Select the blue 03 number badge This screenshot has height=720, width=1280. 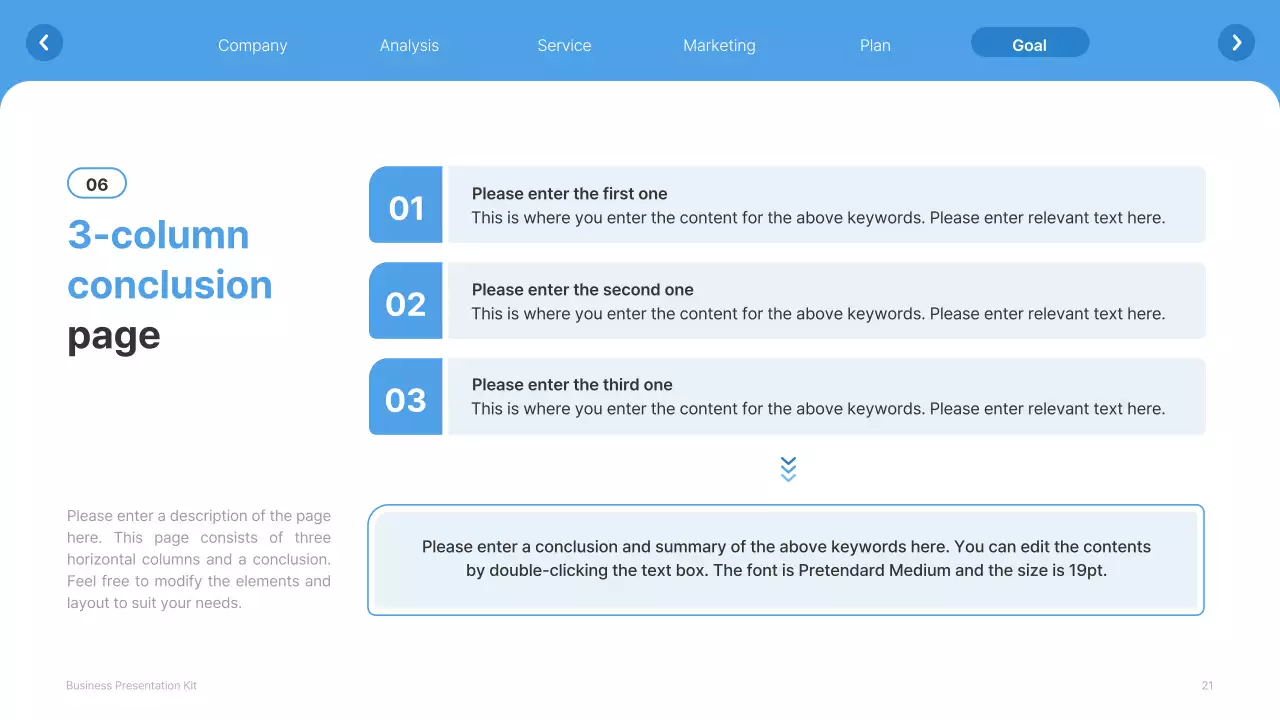(x=405, y=396)
